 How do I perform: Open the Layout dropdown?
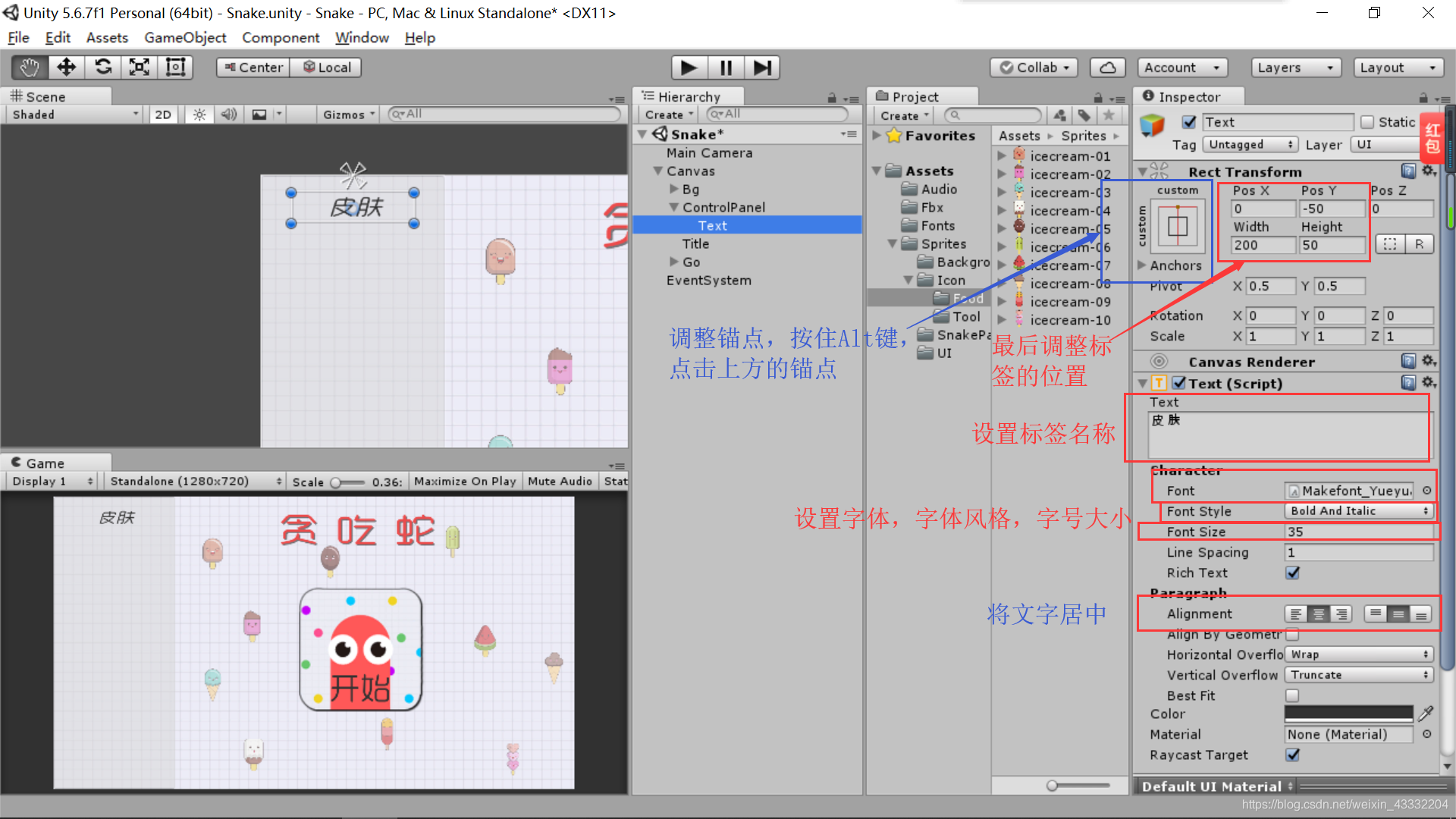1398,67
